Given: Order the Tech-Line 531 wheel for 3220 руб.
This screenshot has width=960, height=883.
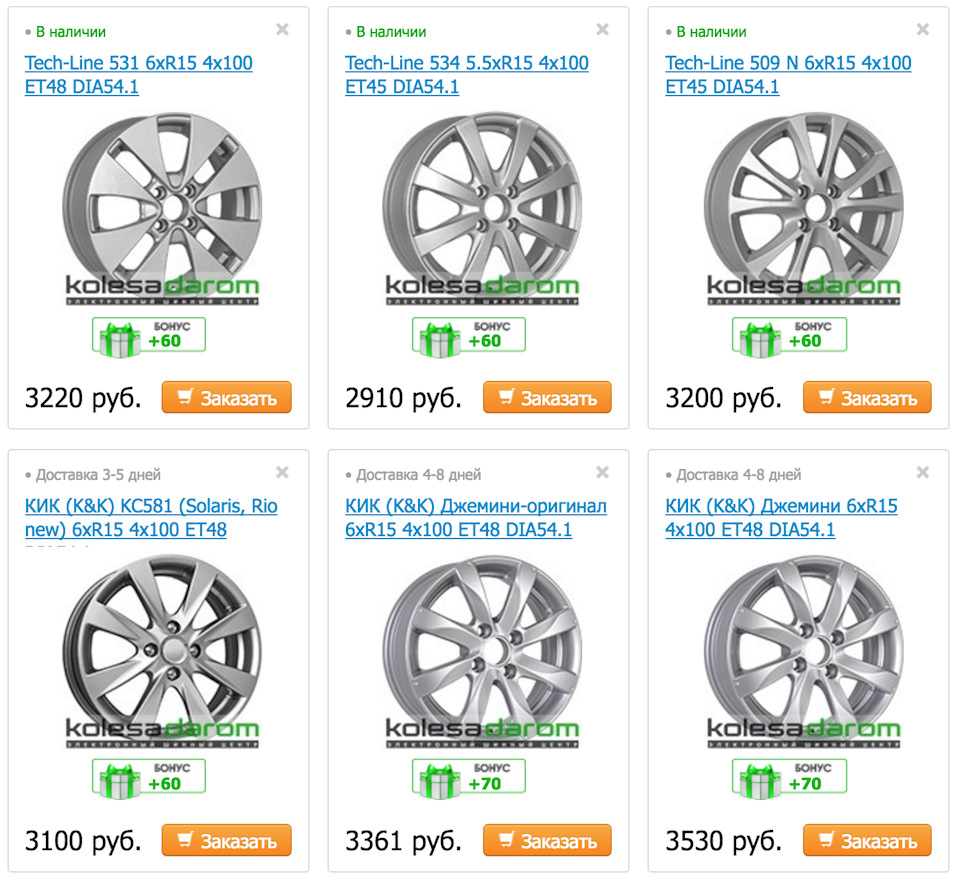Looking at the screenshot, I should click(226, 398).
